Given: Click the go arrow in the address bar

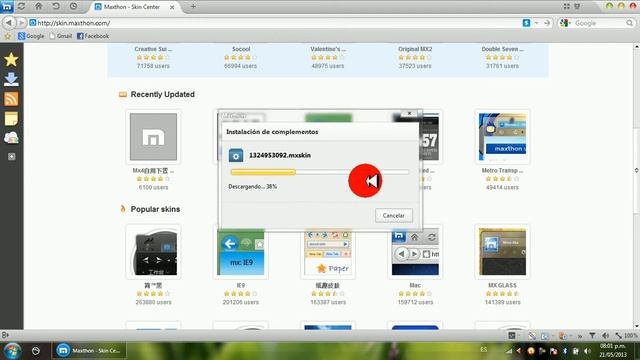Looking at the screenshot, I should pos(547,23).
